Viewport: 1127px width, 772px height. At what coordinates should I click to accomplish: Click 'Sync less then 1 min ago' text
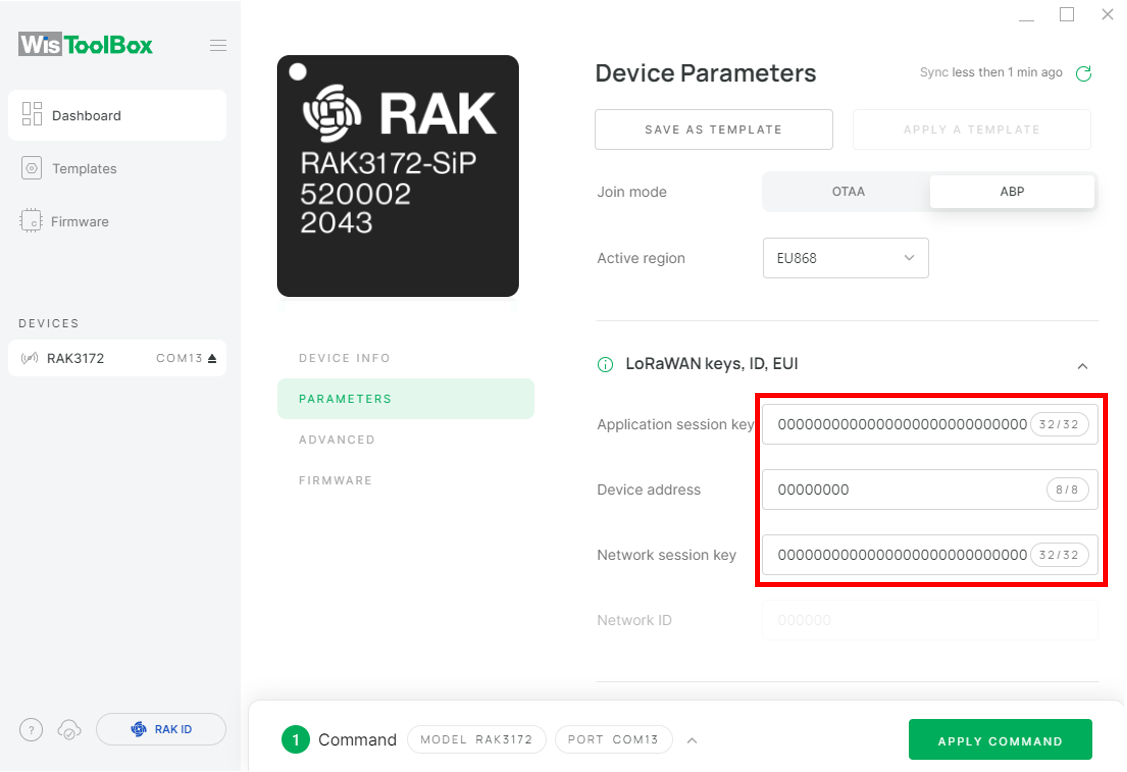tap(990, 73)
